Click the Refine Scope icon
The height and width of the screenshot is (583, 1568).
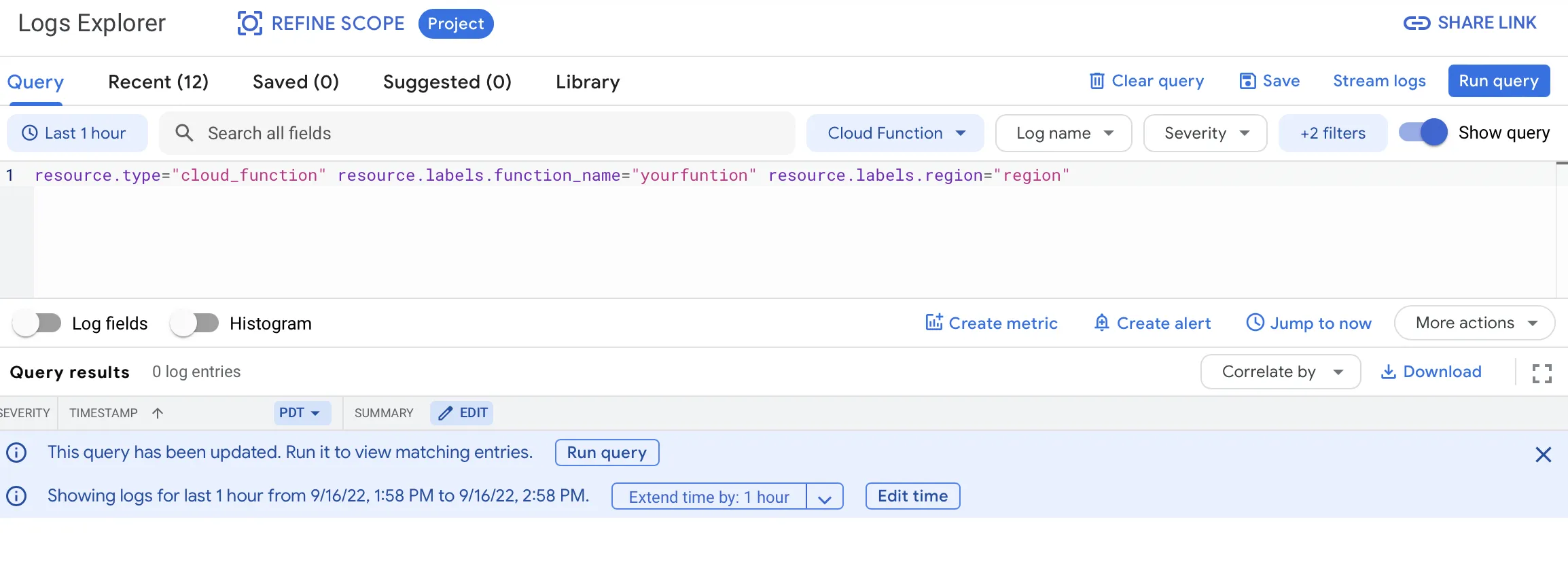(x=249, y=24)
